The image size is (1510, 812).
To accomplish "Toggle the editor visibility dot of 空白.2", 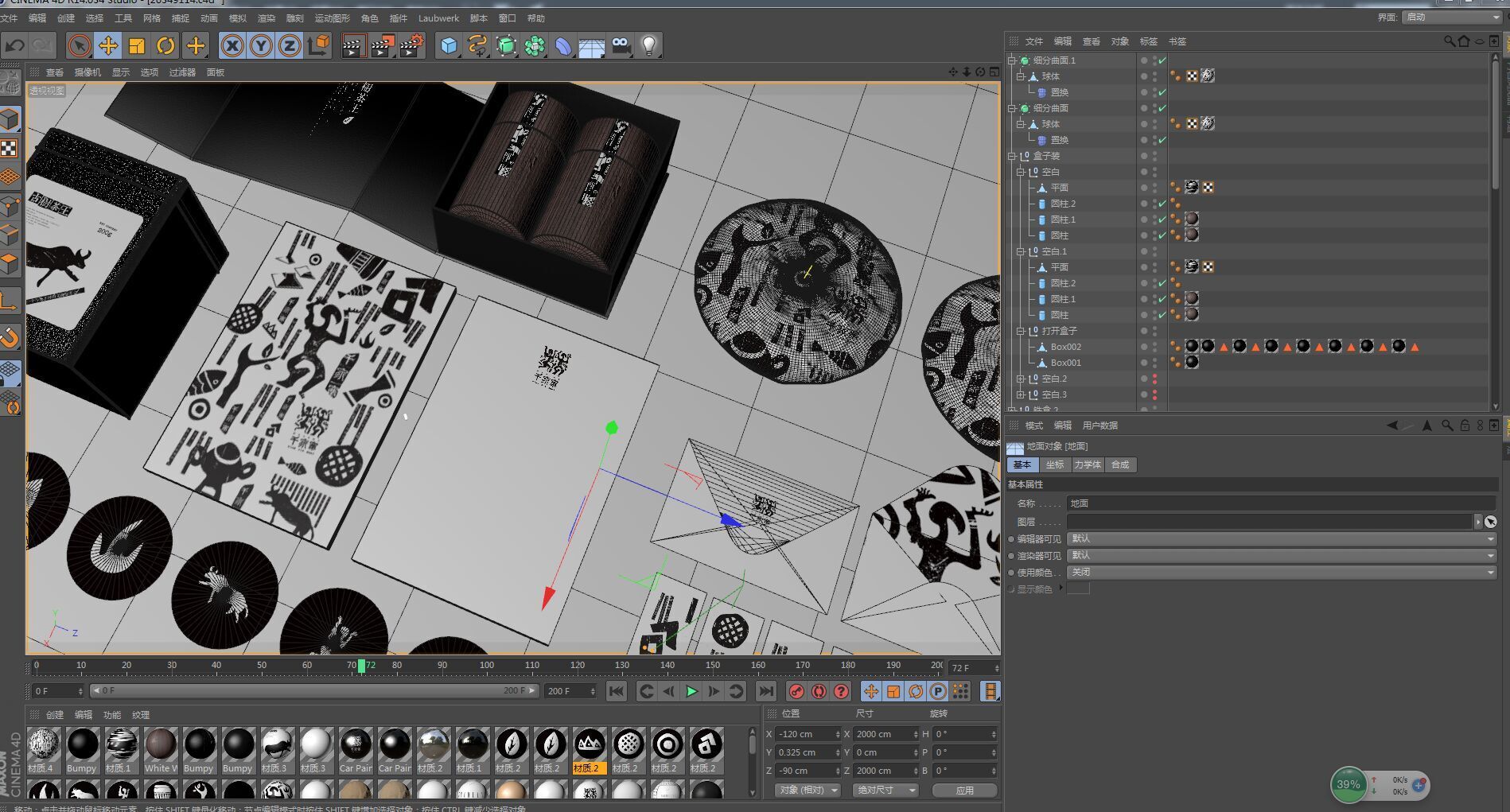I will (1154, 376).
